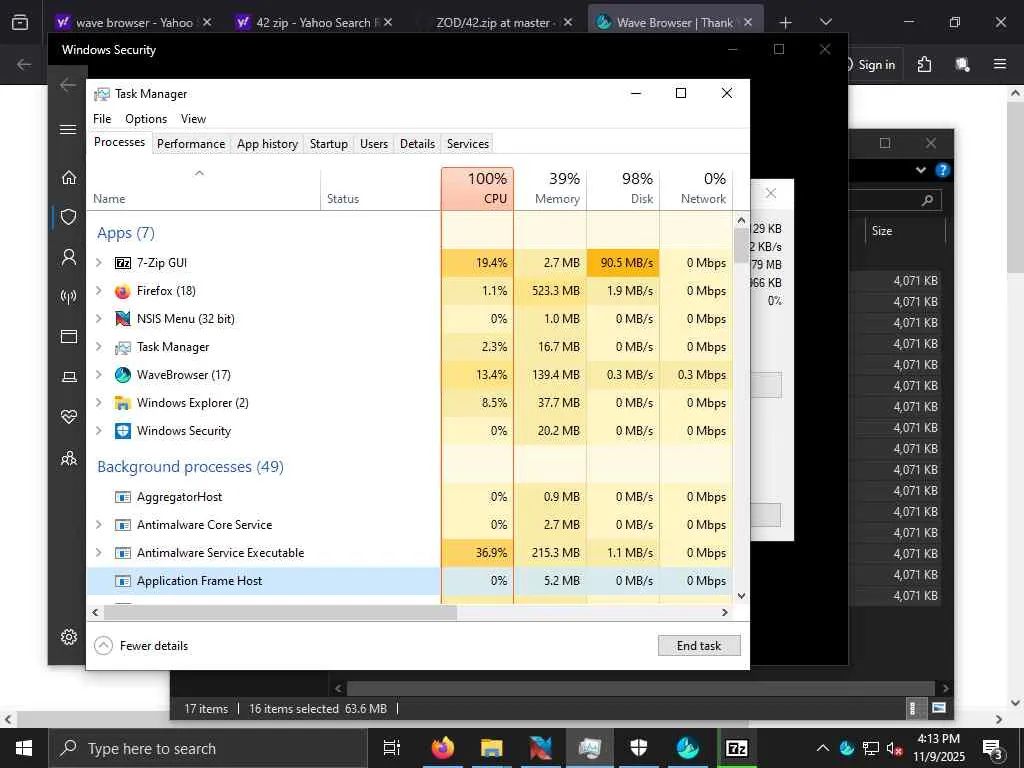Click Task Manager horizontal scrollbar thumb
Image resolution: width=1024 pixels, height=768 pixels.
coord(280,613)
